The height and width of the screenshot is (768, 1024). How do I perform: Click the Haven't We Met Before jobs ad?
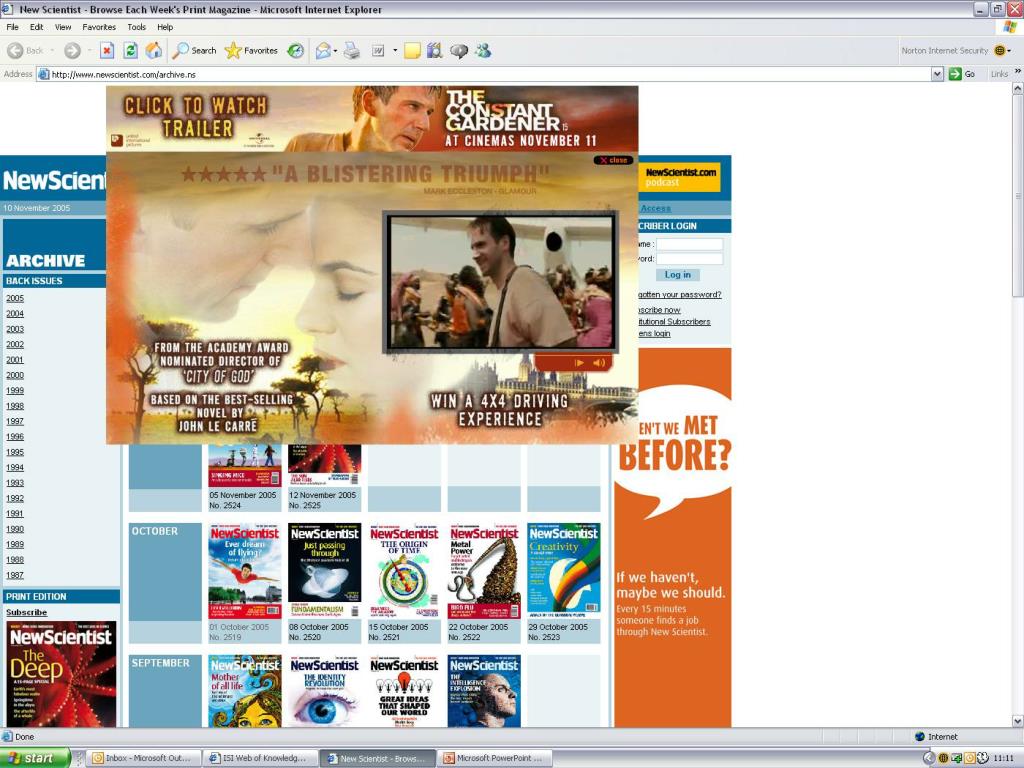point(673,537)
